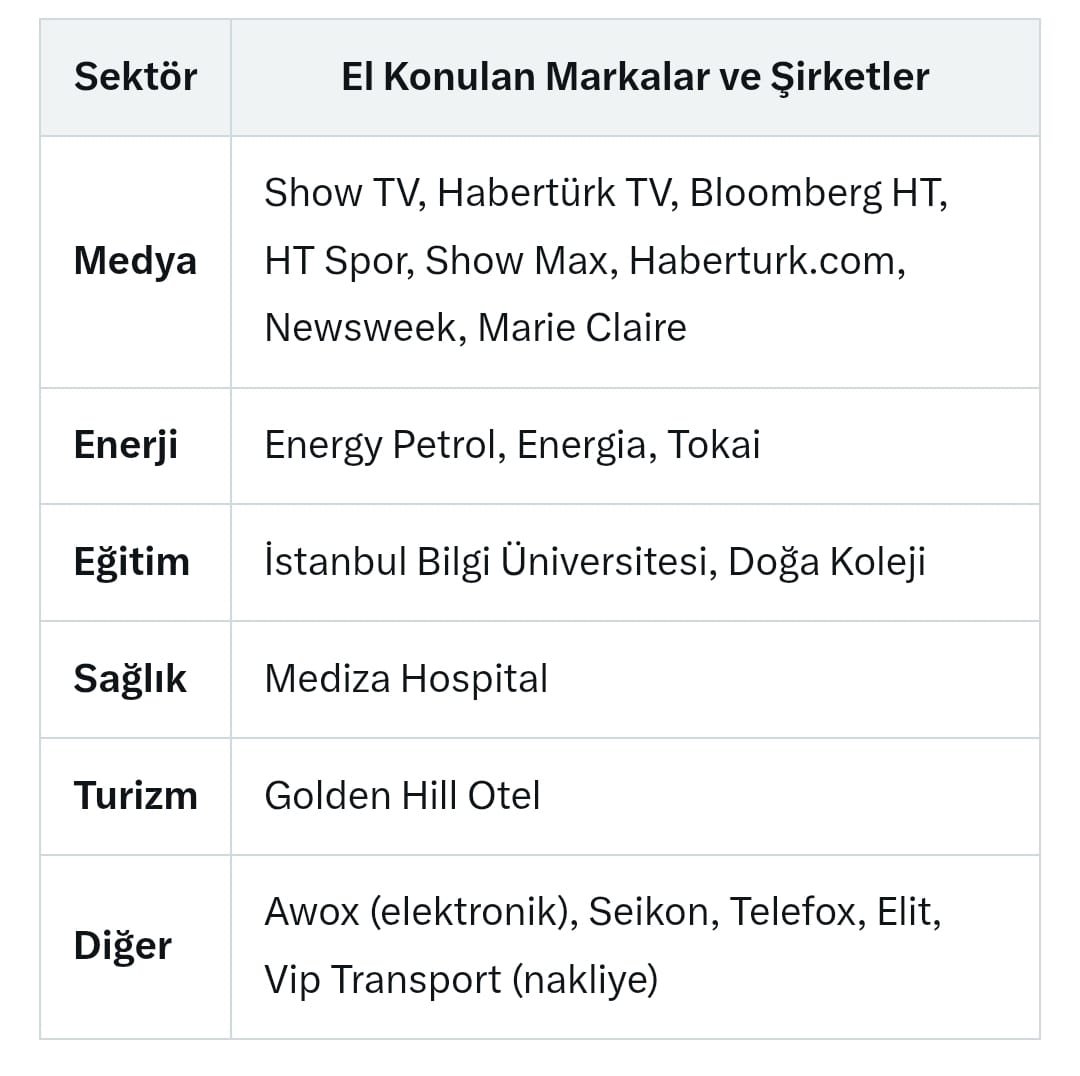Click the Medya sector cell
Viewport: 1080px width, 1076px height.
136,261
